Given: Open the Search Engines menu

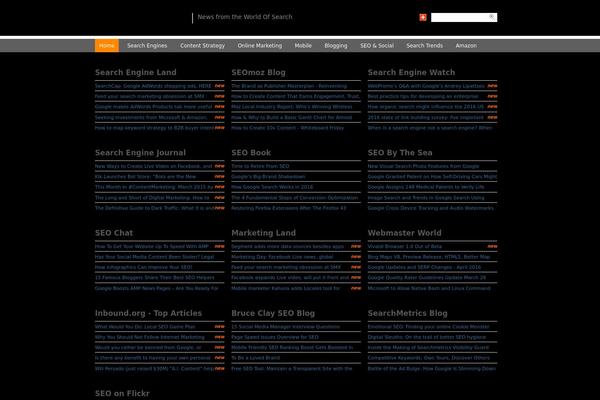Looking at the screenshot, I should pos(147,46).
